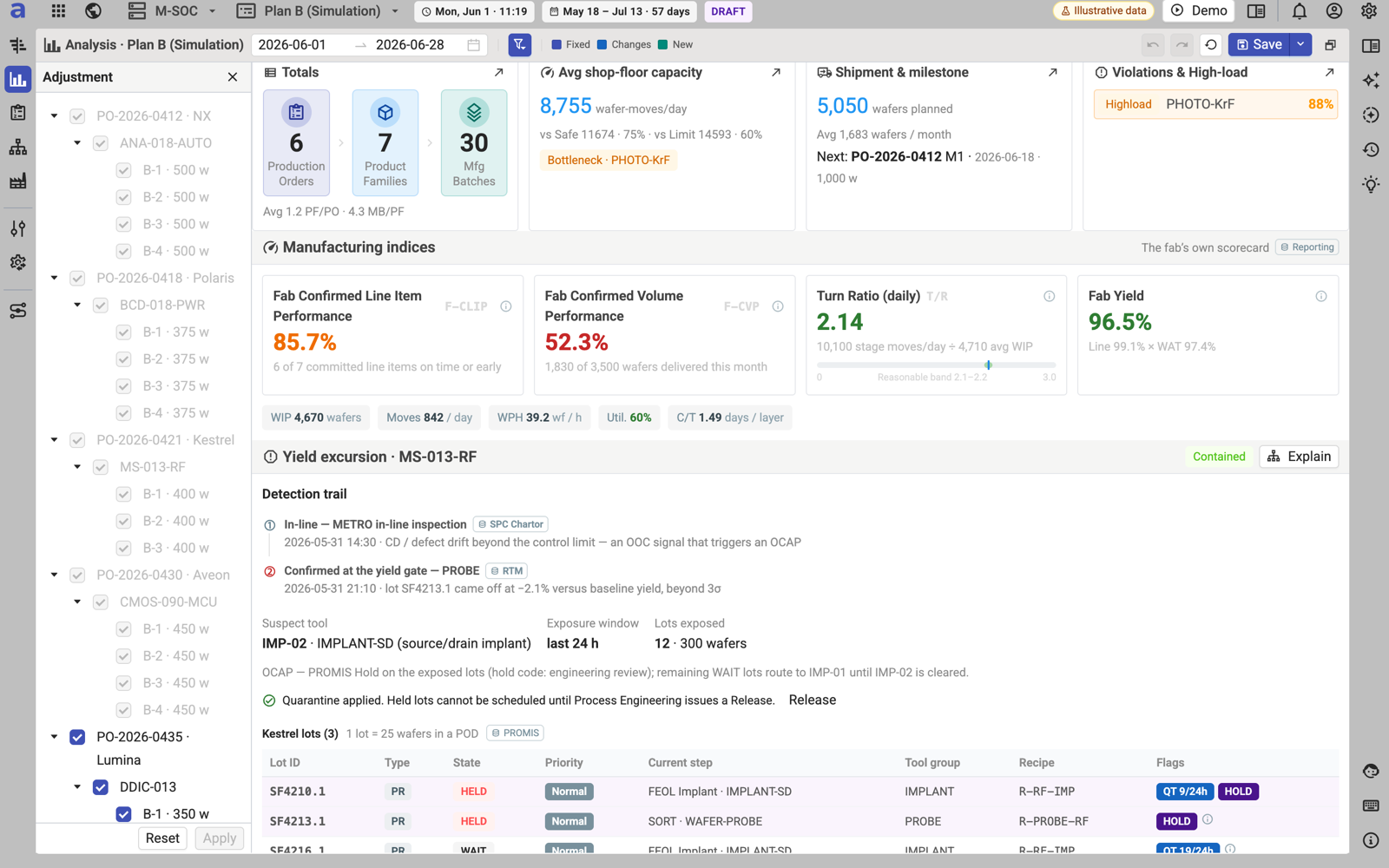Close the Adjustment panel

[x=233, y=77]
